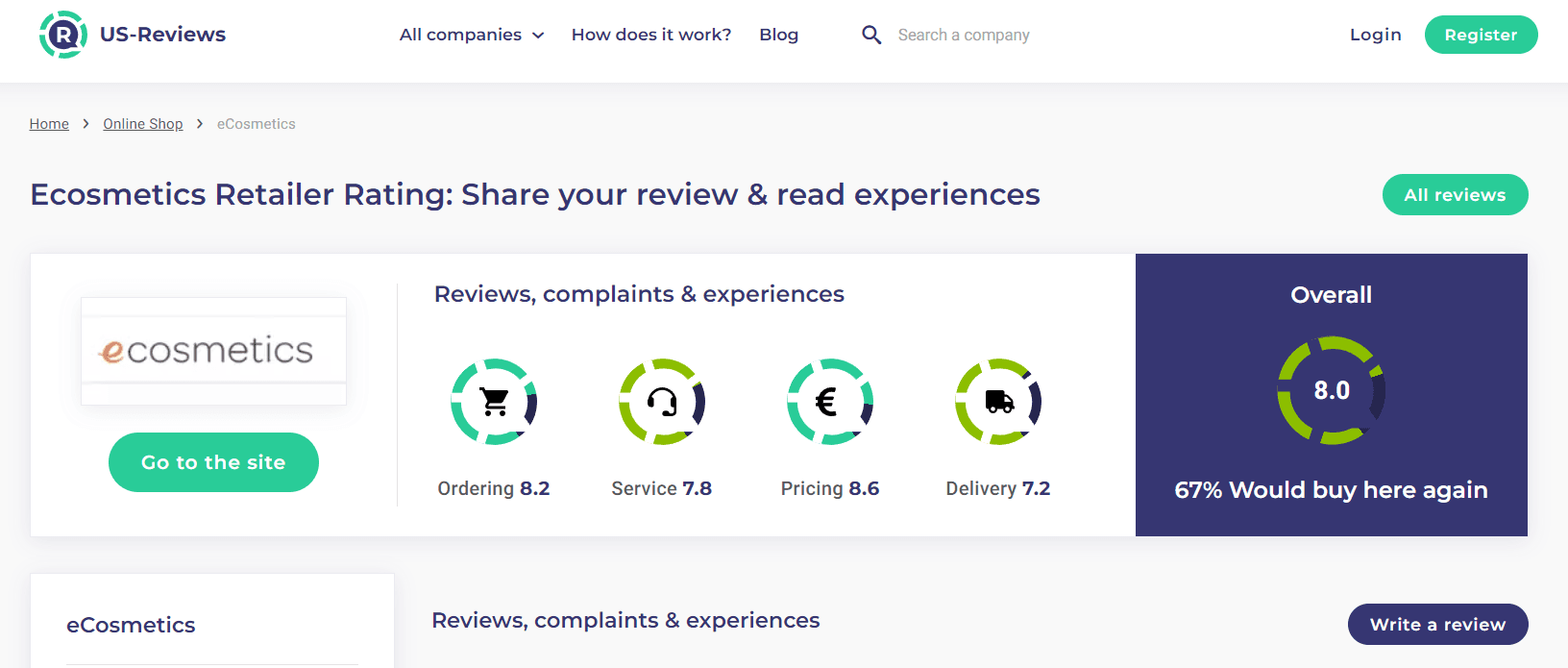The height and width of the screenshot is (668, 1568).
Task: Click the Overall 8.0 rating circle
Action: (1331, 390)
